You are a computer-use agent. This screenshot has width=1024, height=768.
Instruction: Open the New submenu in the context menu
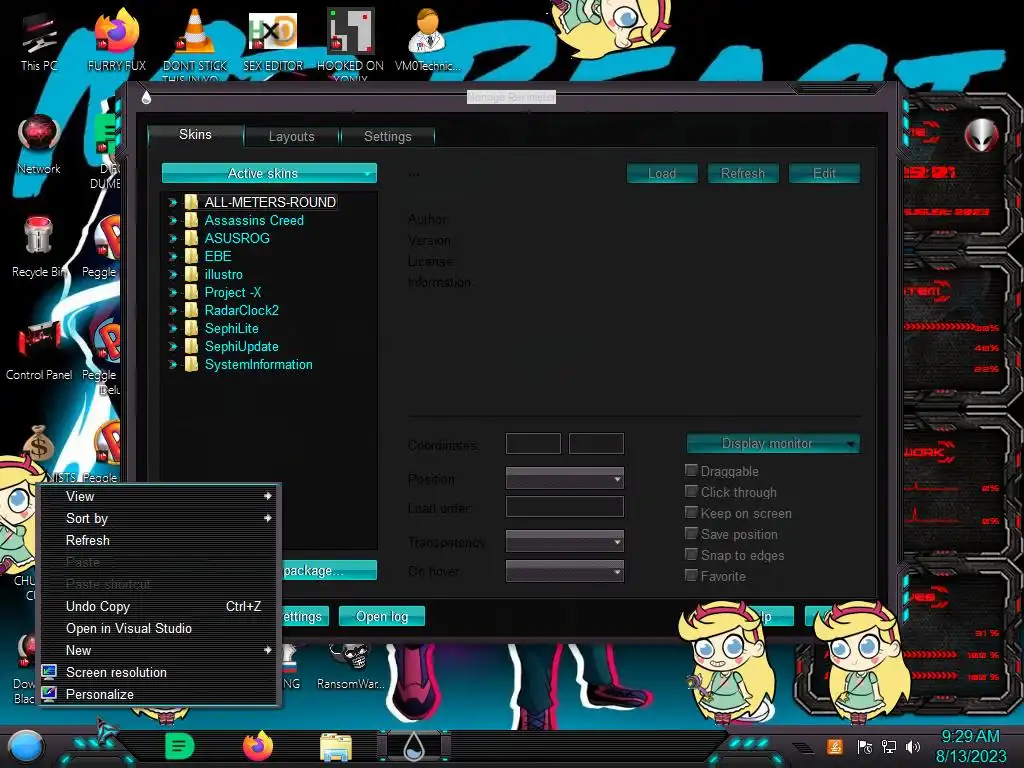click(x=161, y=650)
